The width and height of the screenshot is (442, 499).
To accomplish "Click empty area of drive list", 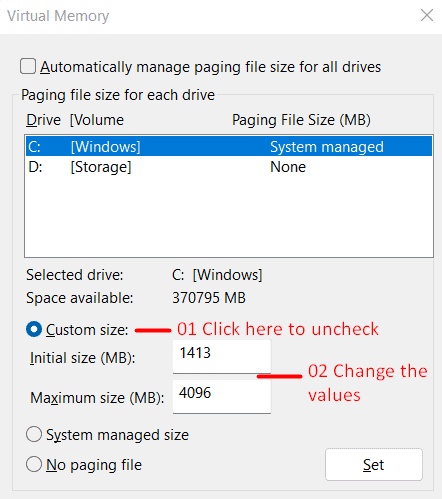I will (x=229, y=217).
